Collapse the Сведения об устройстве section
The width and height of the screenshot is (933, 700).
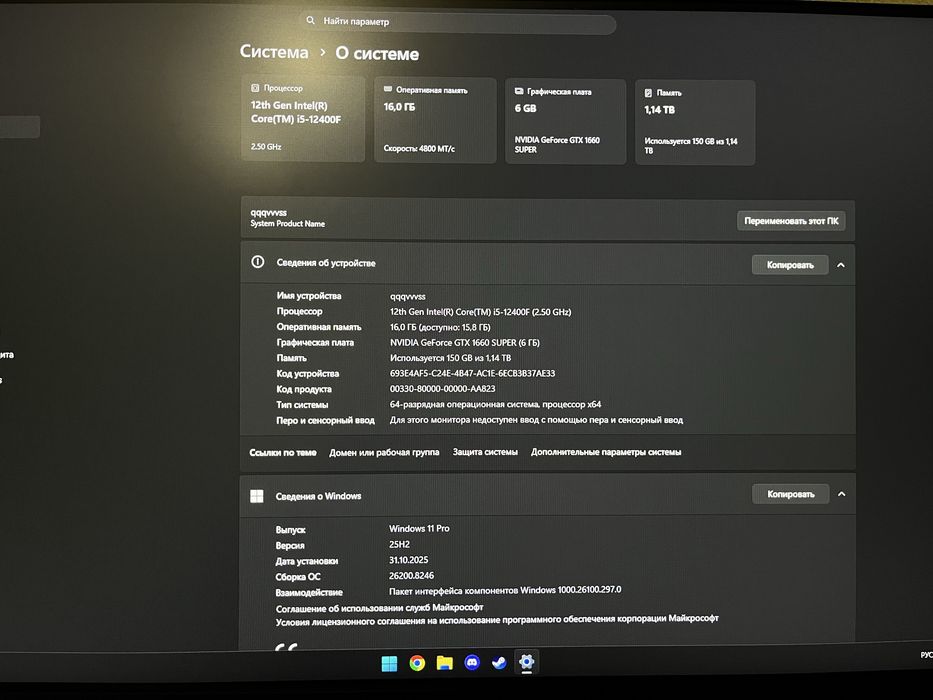coord(841,265)
